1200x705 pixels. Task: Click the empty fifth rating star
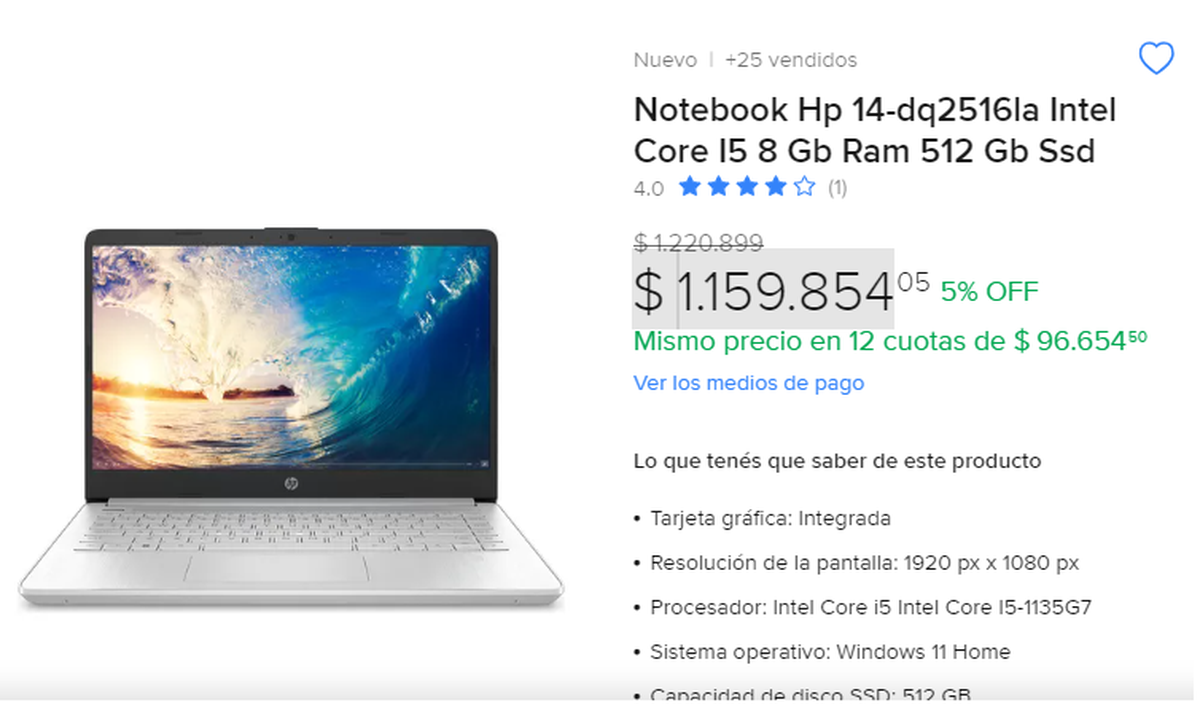point(804,187)
